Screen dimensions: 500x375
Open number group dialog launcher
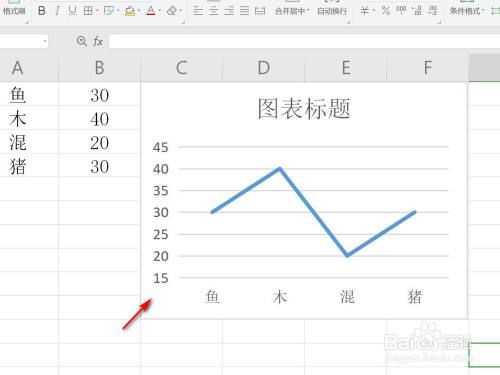[439, 22]
